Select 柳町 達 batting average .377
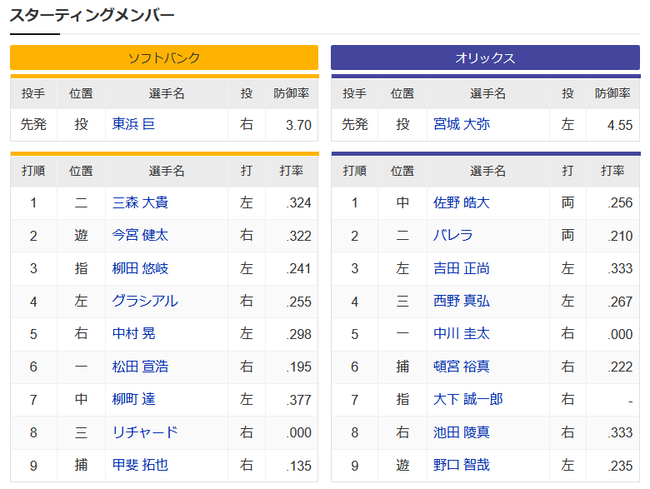Image resolution: width=650 pixels, height=489 pixels. (x=298, y=400)
